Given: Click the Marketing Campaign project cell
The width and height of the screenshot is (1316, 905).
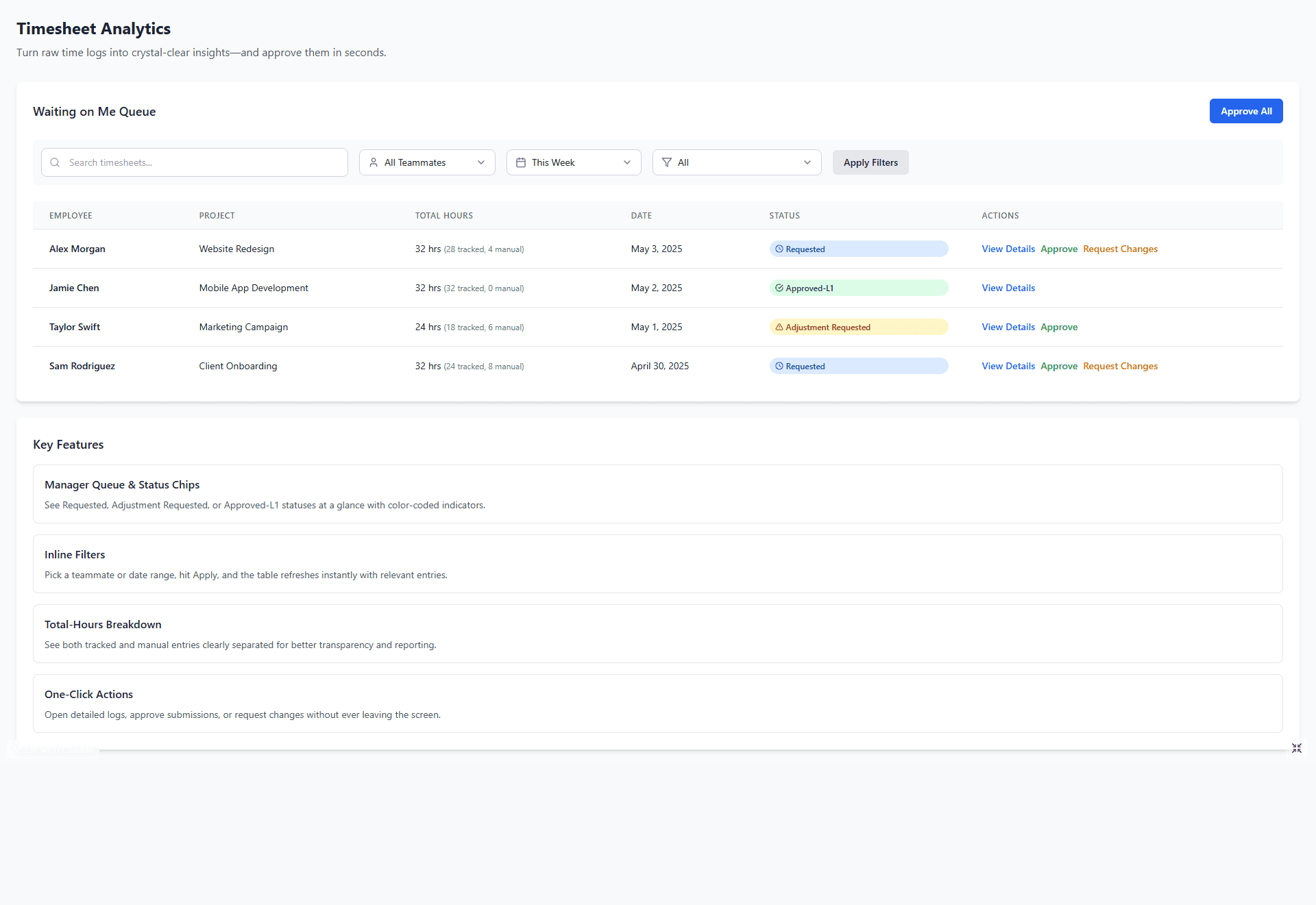Looking at the screenshot, I should tap(243, 327).
